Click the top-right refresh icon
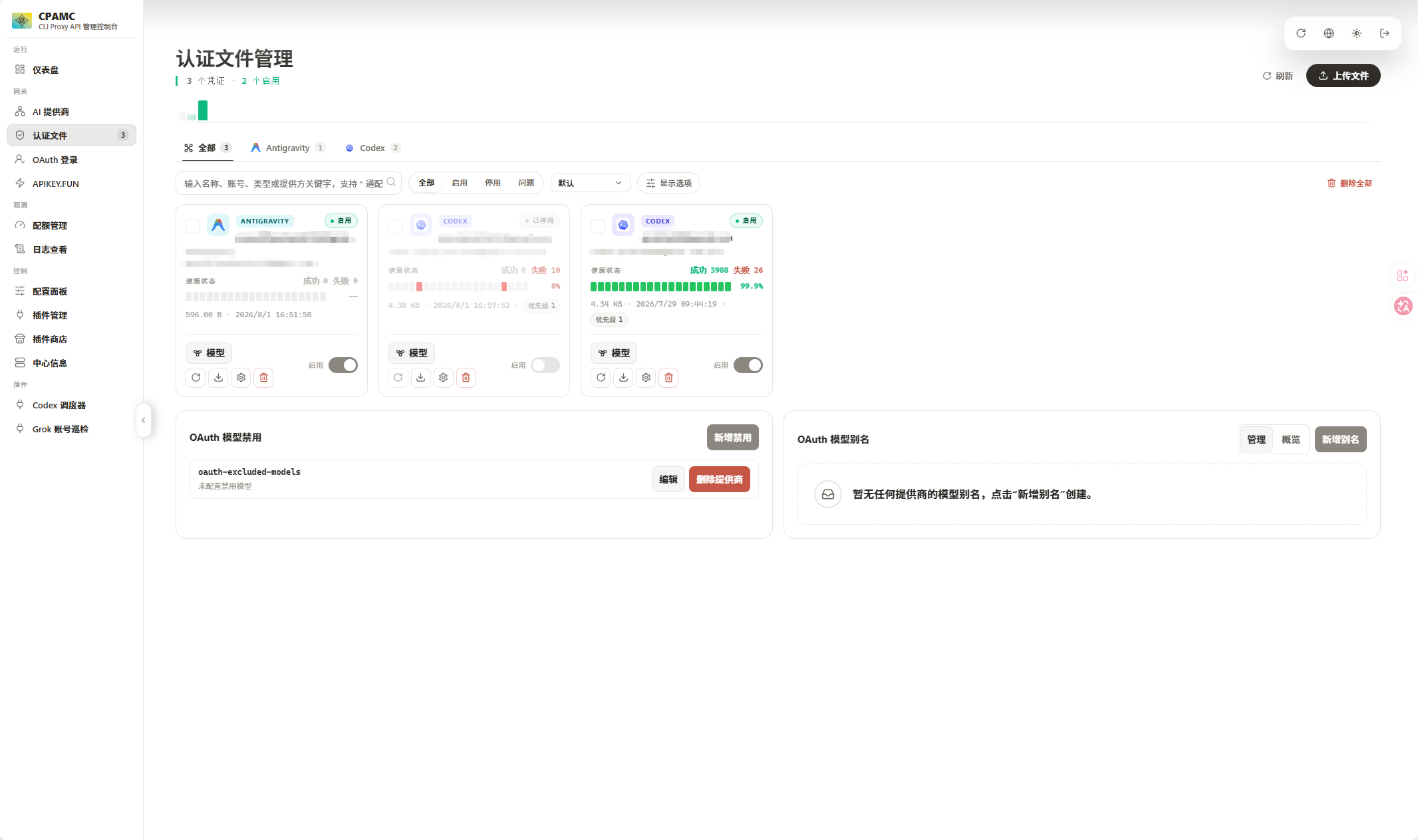The image size is (1418, 840). tap(1301, 33)
